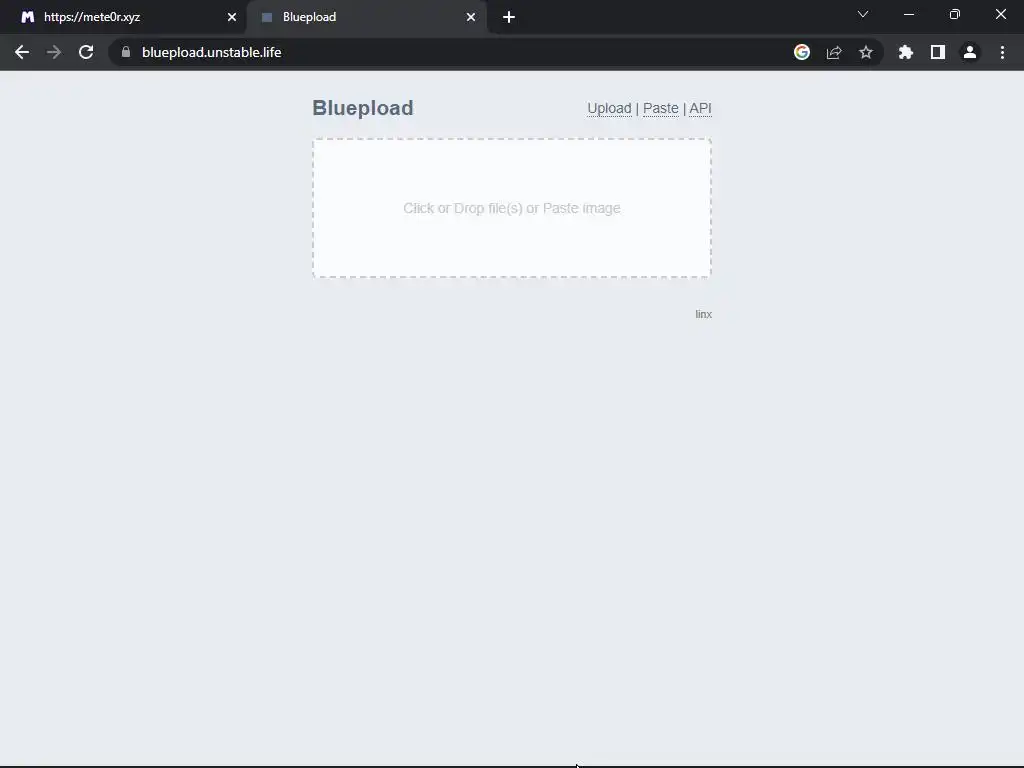Expand the tab search chevron
Viewport: 1024px width, 768px height.
[863, 14]
